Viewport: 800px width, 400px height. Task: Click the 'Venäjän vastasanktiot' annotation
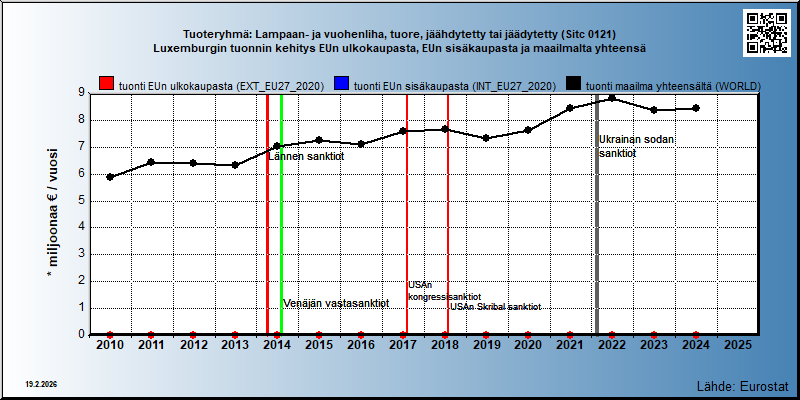336,304
